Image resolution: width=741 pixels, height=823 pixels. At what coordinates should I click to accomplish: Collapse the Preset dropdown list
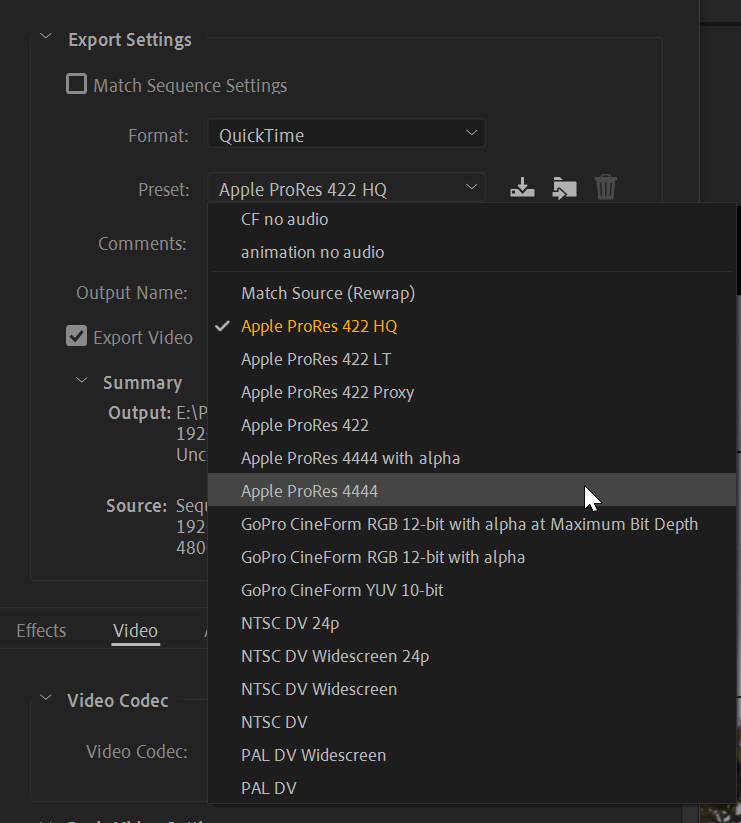[346, 189]
